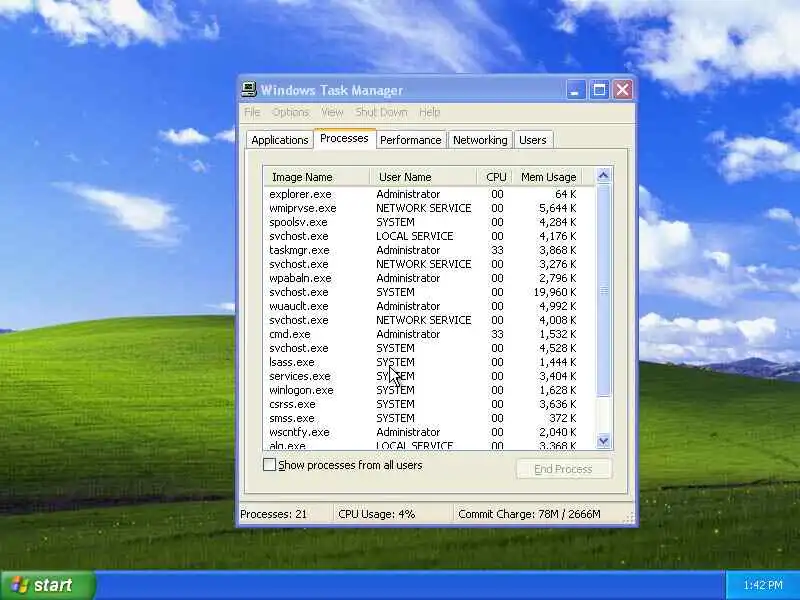Image resolution: width=800 pixels, height=600 pixels.
Task: Sort by Mem Usage column header
Action: (x=548, y=177)
